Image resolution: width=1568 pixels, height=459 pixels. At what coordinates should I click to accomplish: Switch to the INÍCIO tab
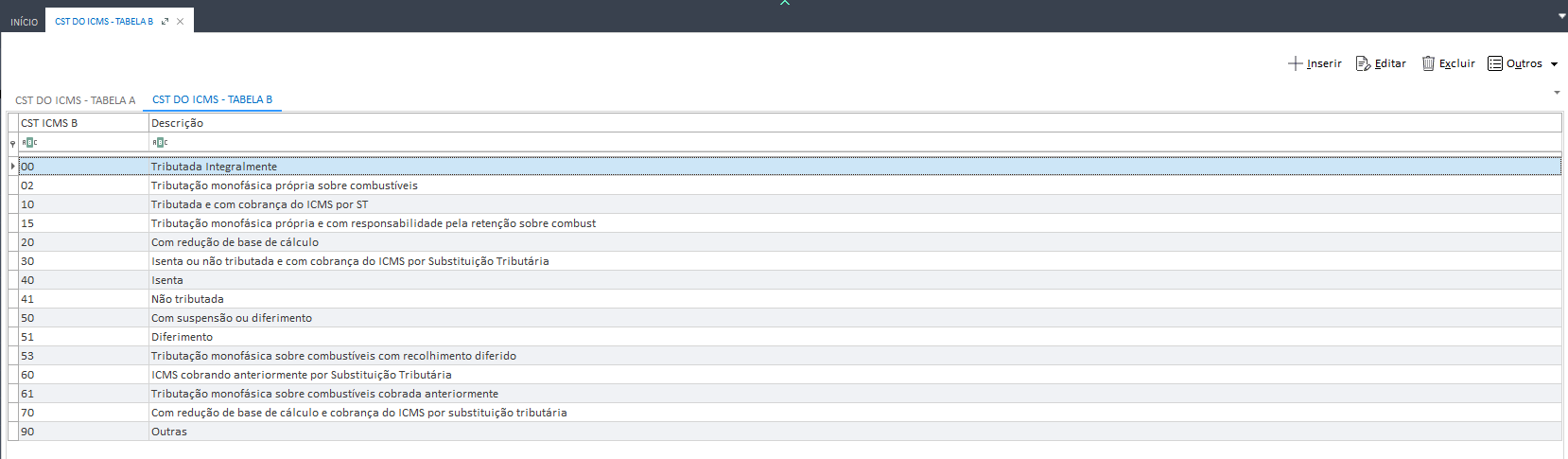(24, 22)
